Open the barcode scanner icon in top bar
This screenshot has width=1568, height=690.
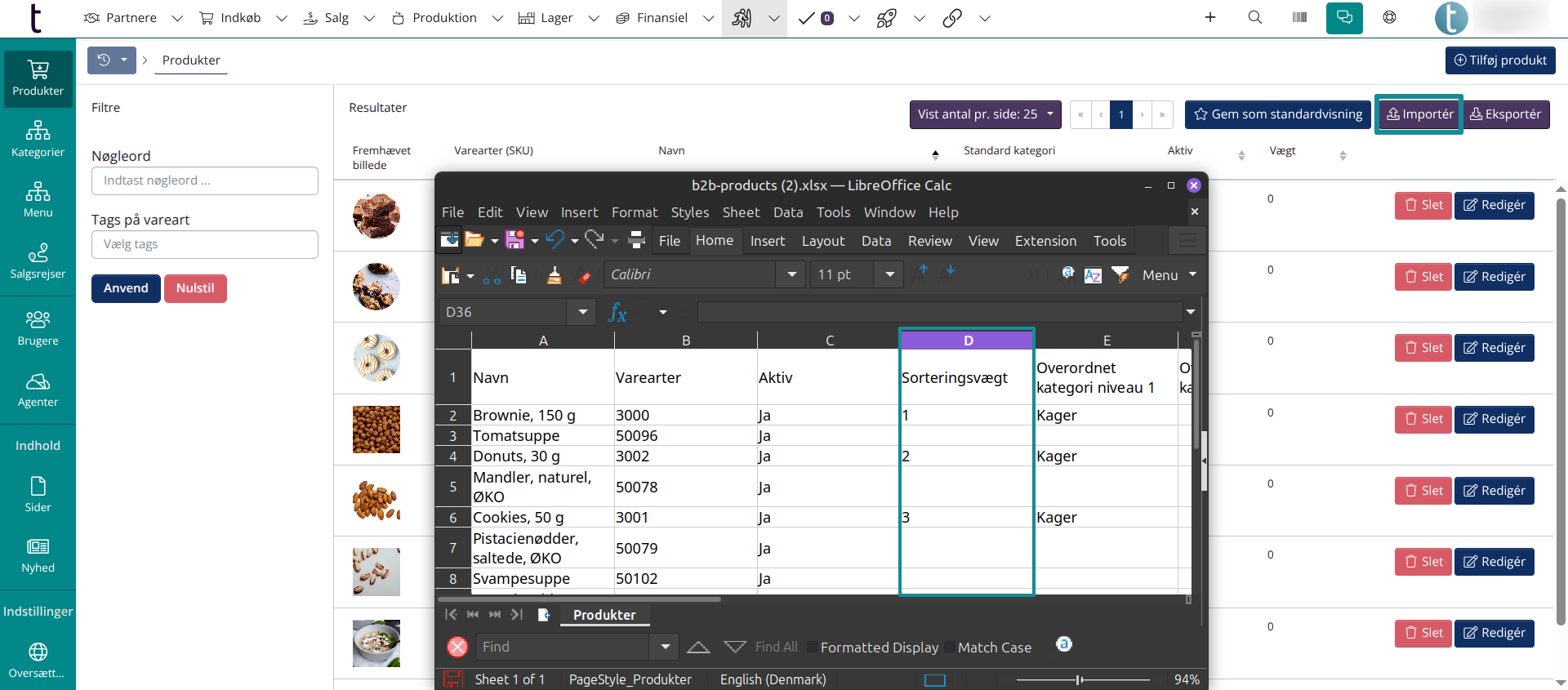(1299, 18)
